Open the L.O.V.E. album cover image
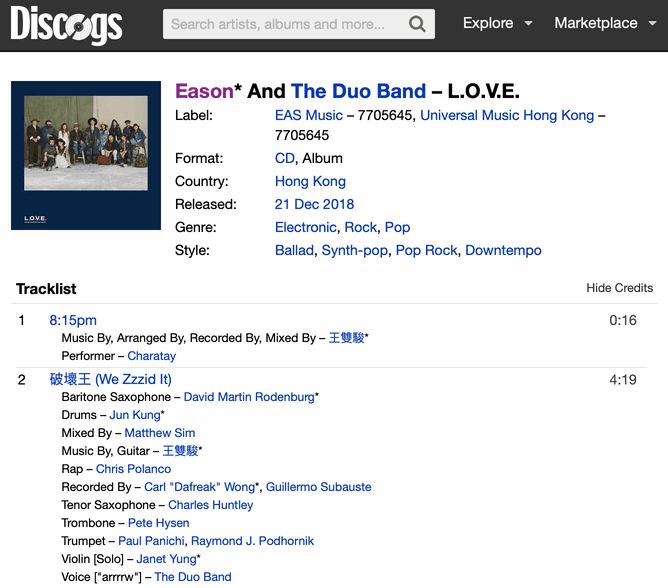Image resolution: width=668 pixels, height=588 pixels. 86,155
